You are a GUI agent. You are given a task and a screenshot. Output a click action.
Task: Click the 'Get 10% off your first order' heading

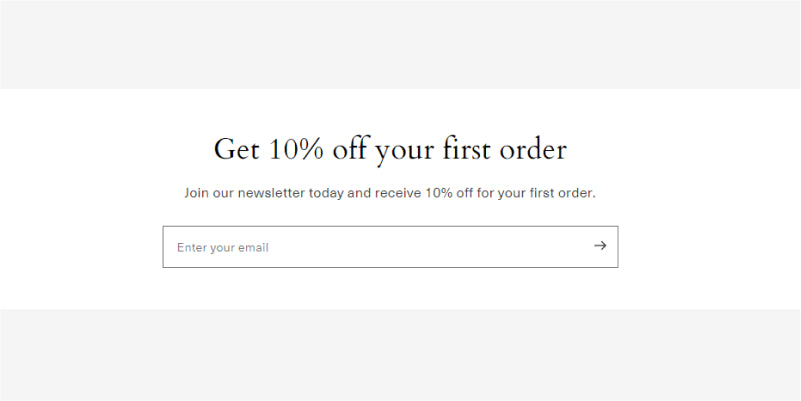click(x=390, y=150)
